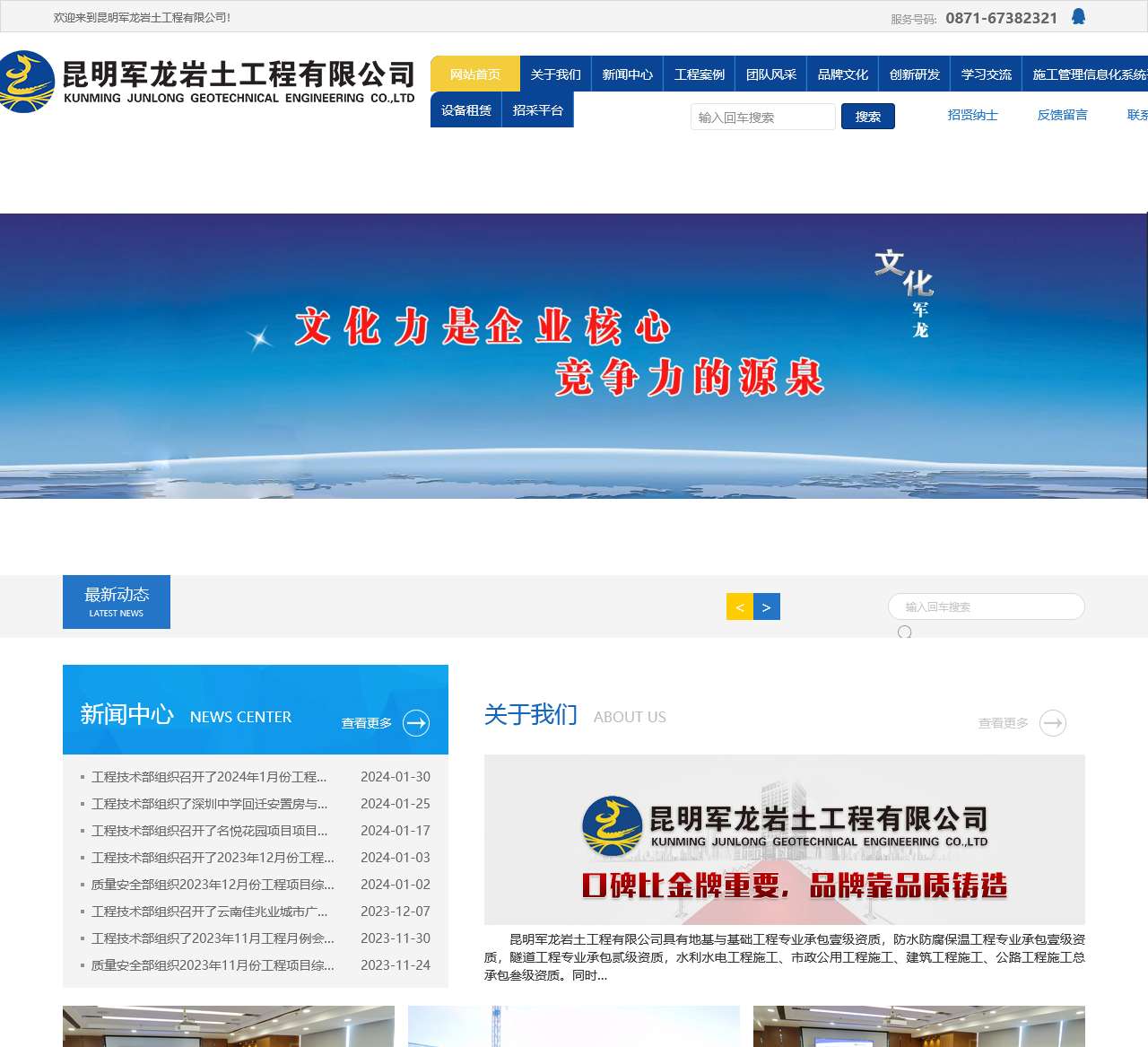
Task: Open news about 名悦花园项目
Action: tap(210, 831)
